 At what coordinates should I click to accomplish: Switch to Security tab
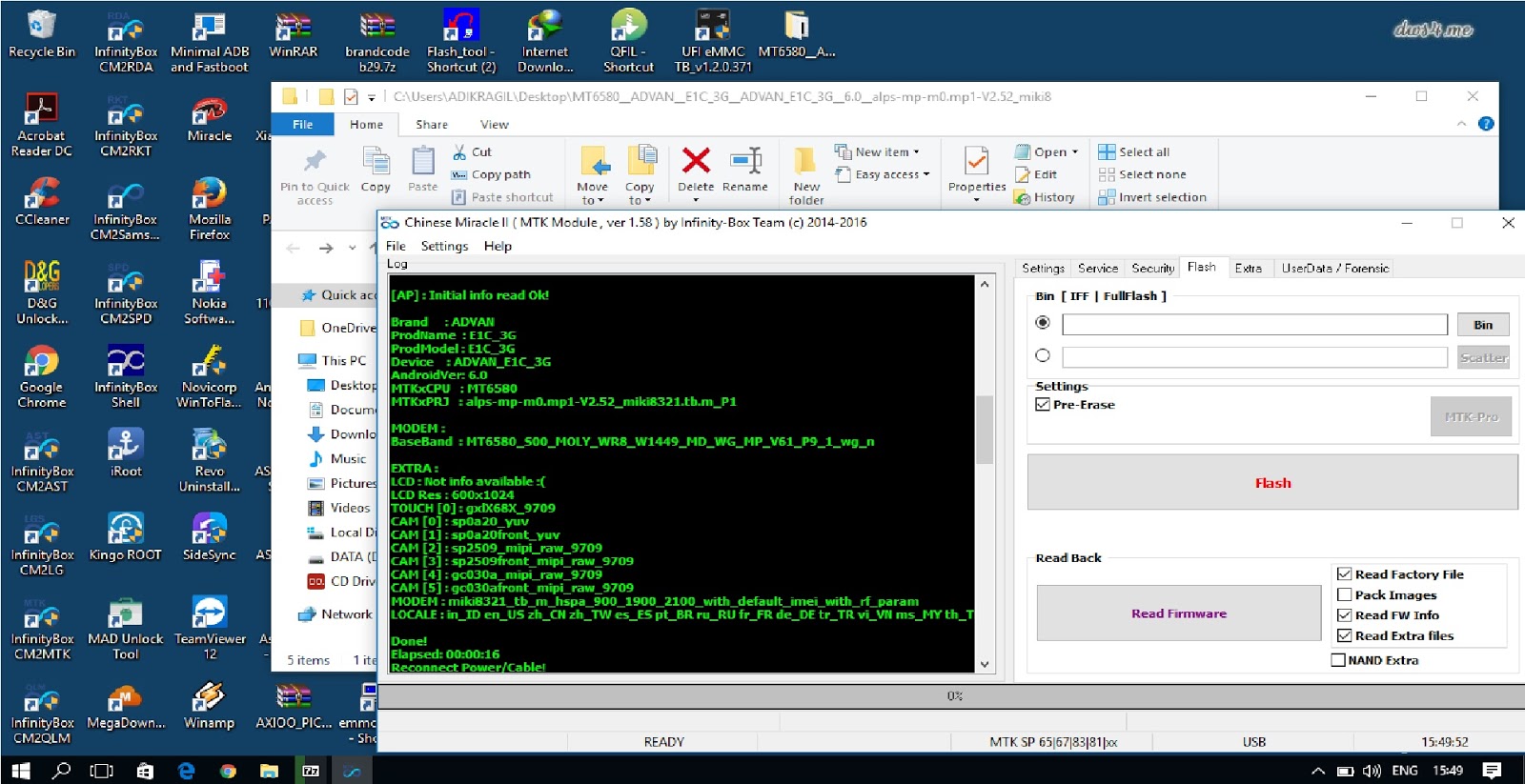point(1152,268)
